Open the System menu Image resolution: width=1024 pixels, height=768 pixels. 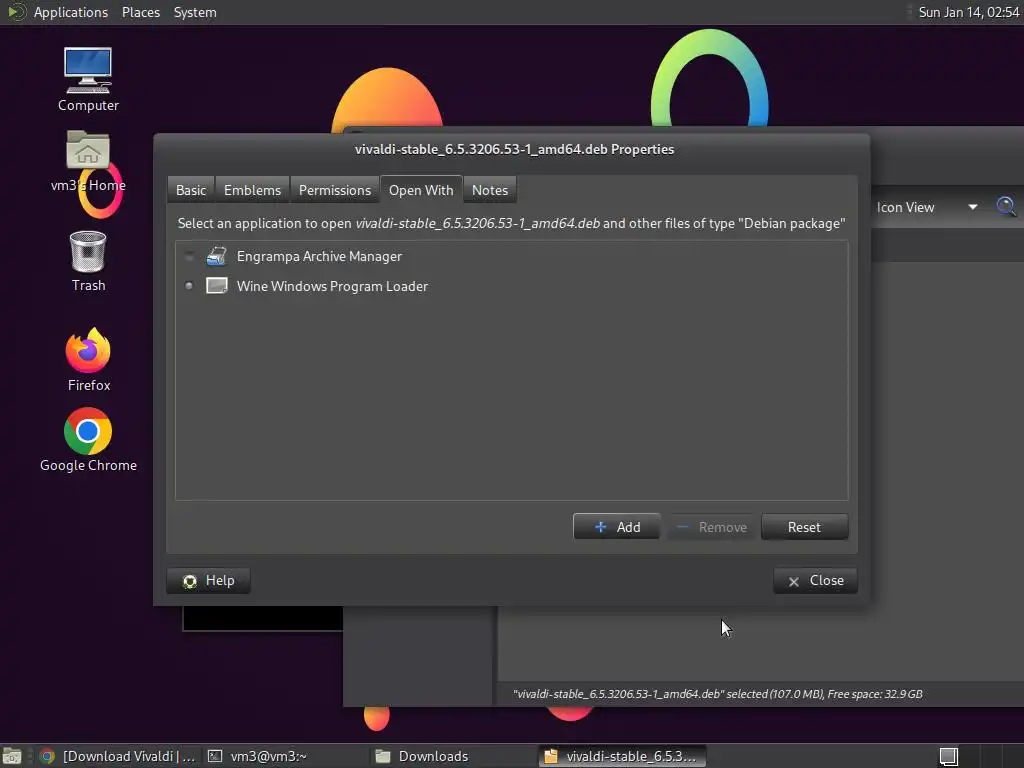195,12
